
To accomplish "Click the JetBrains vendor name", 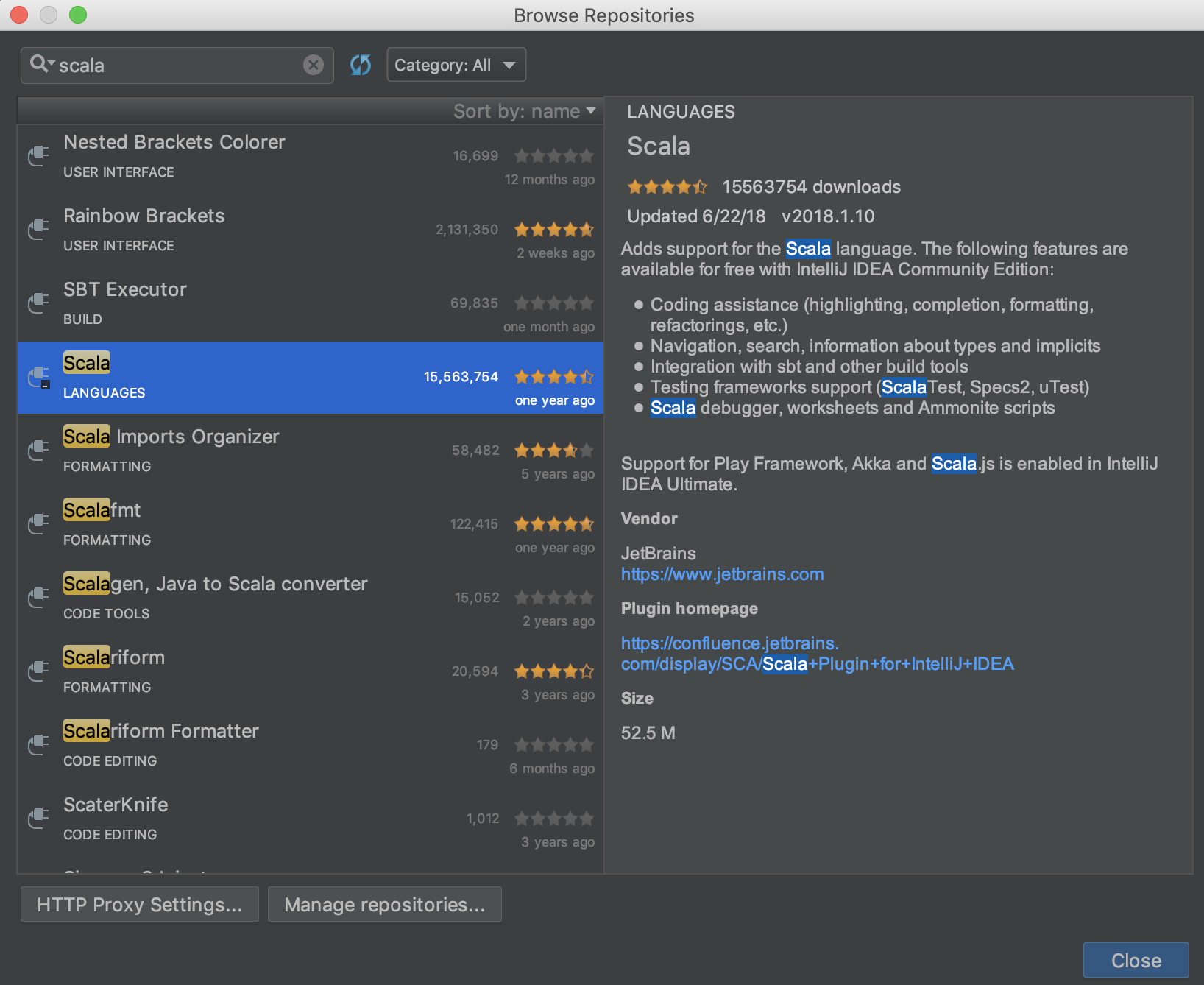I will pyautogui.click(x=659, y=554).
